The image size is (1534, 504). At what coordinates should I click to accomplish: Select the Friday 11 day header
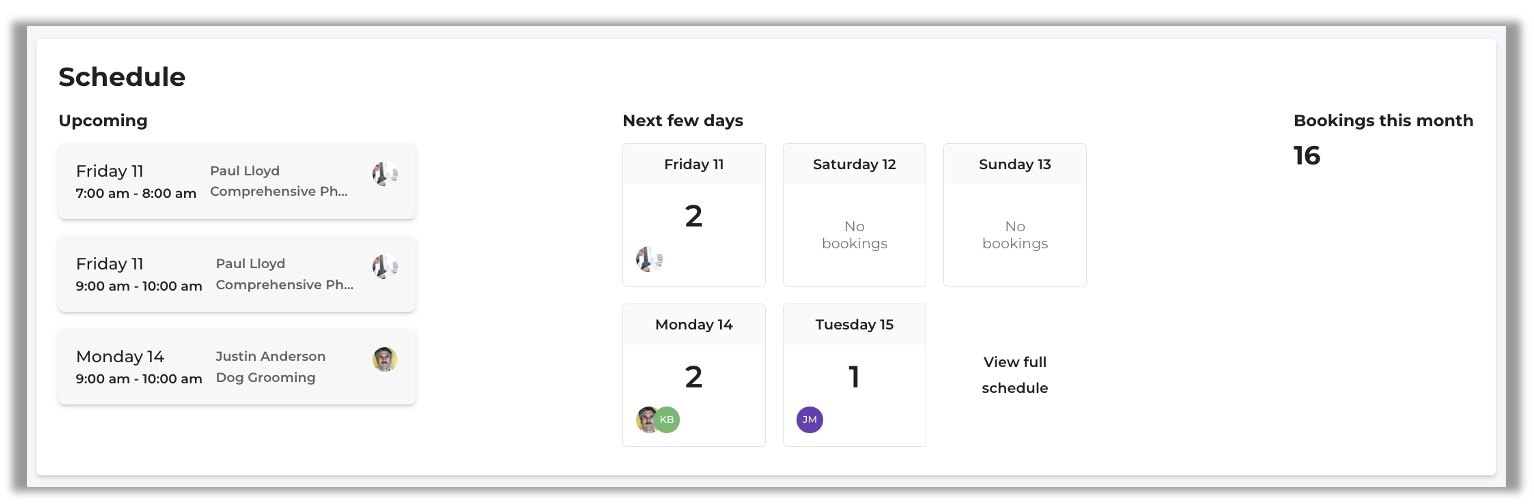[694, 164]
